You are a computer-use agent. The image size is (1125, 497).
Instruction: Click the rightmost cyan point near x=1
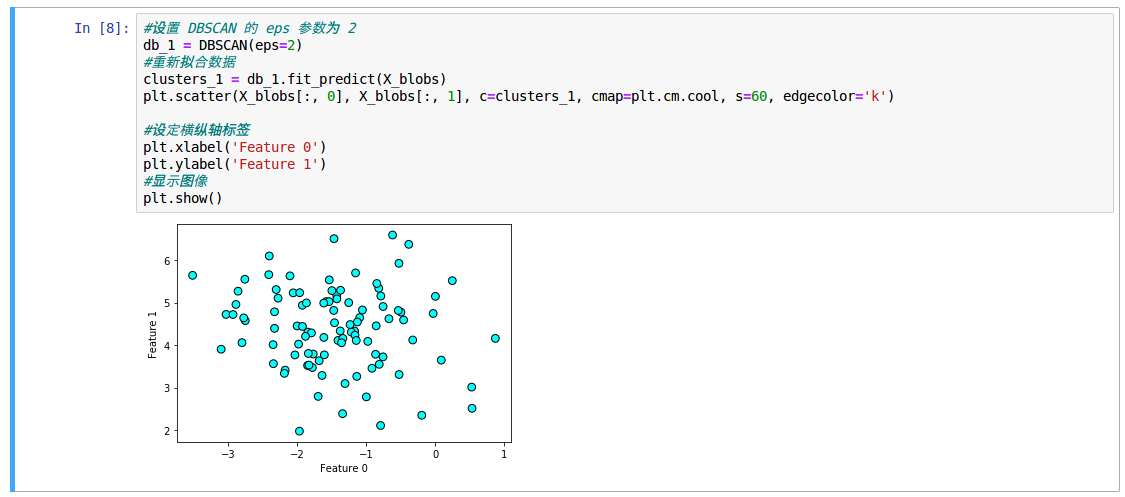point(495,338)
